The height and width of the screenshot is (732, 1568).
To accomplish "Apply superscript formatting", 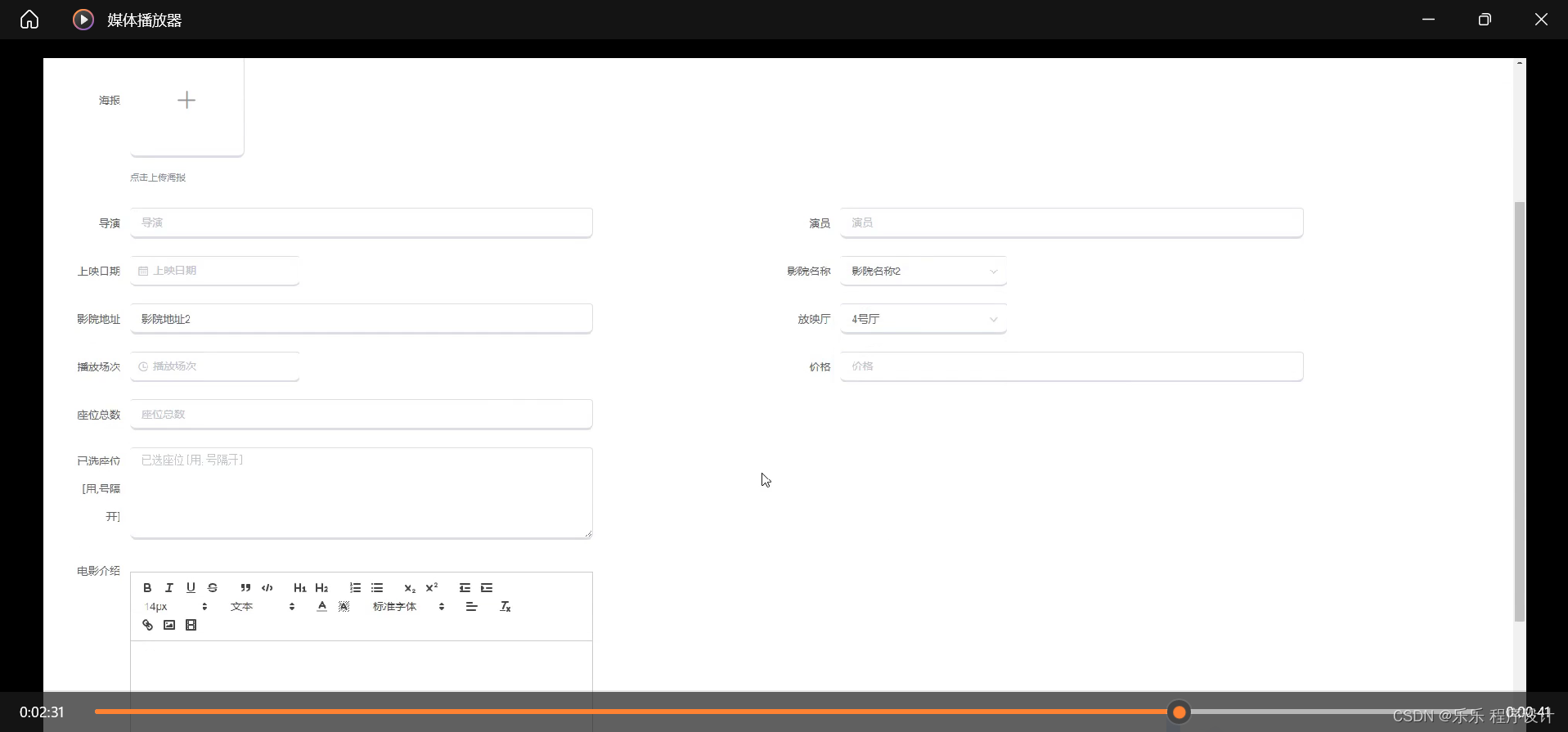I will click(432, 588).
